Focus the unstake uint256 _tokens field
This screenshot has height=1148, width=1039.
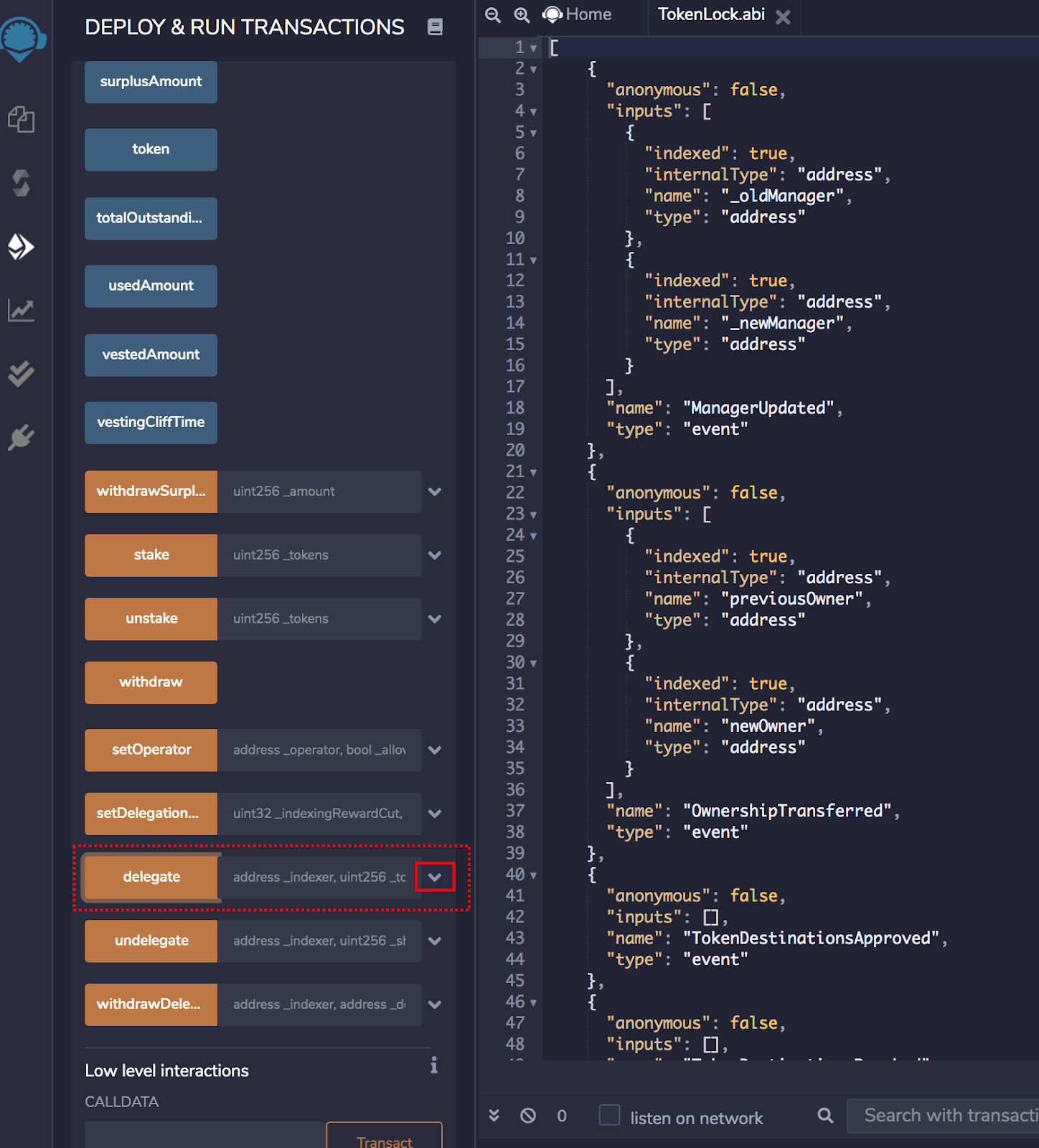319,618
